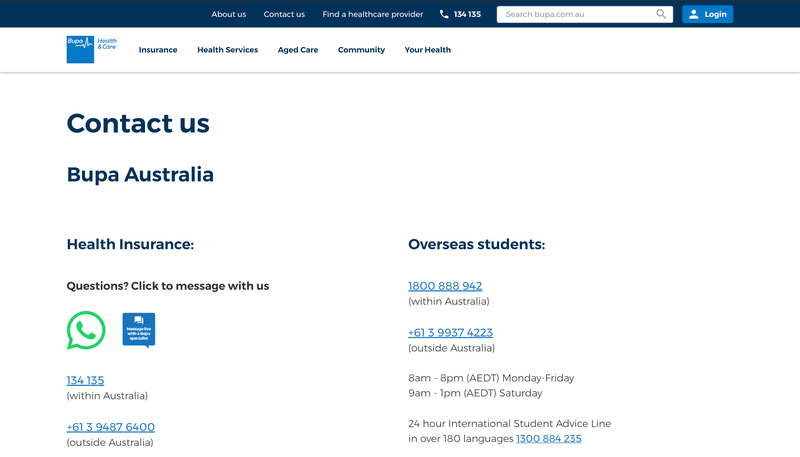Open the Community menu

[x=361, y=50]
